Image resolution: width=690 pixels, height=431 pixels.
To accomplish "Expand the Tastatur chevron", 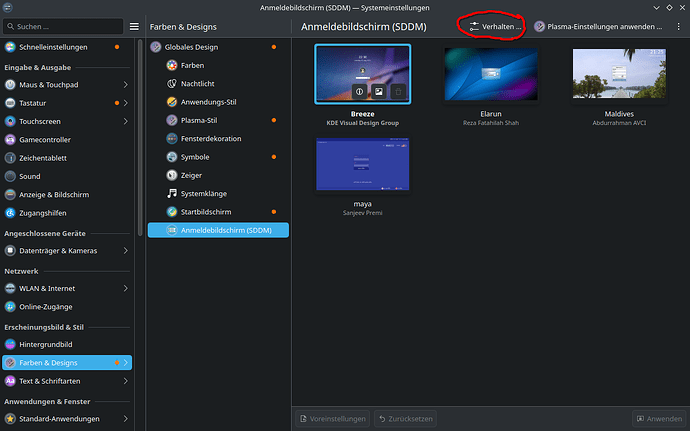I will 125,103.
